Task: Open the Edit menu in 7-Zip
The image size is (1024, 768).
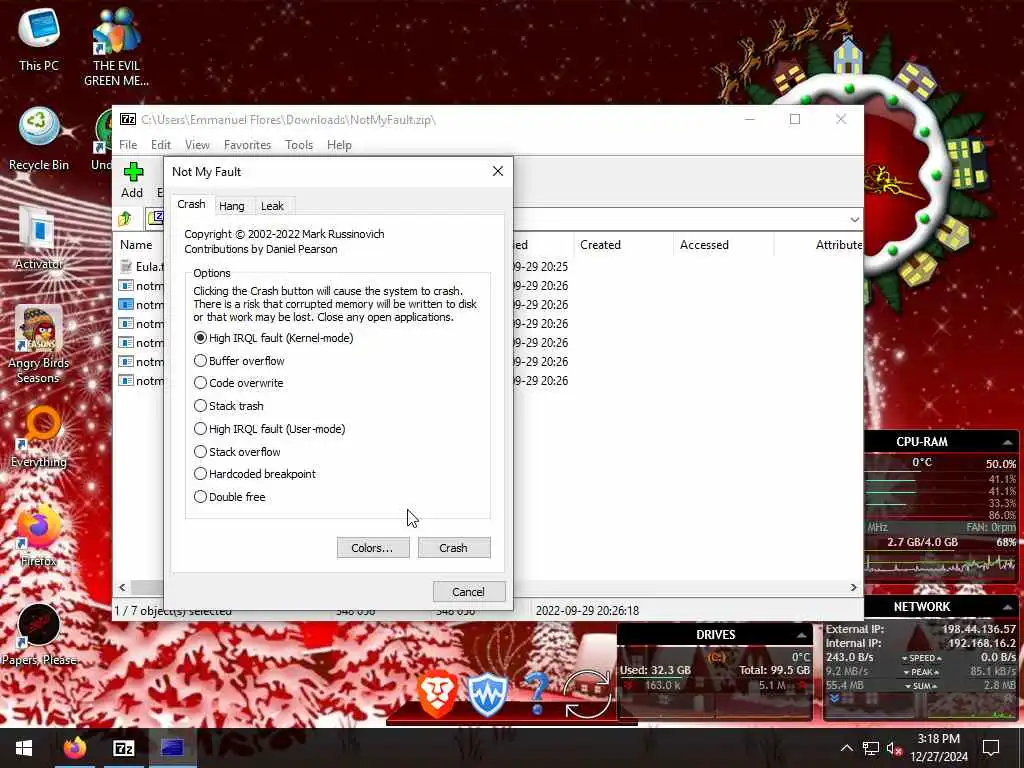Action: pyautogui.click(x=161, y=145)
